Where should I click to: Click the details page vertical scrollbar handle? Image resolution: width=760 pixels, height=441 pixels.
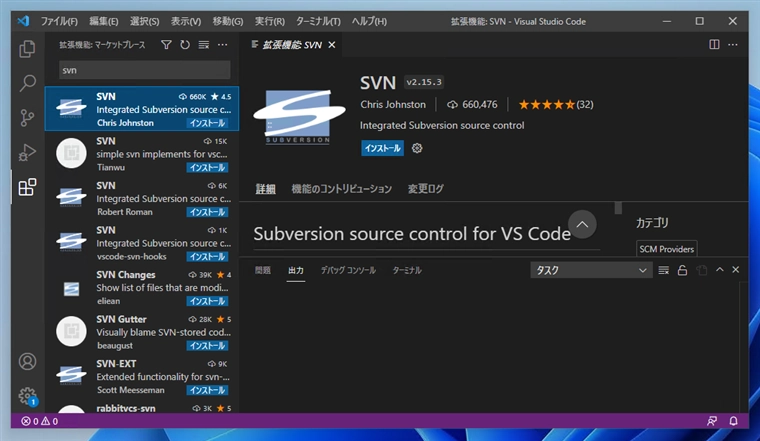(x=618, y=208)
